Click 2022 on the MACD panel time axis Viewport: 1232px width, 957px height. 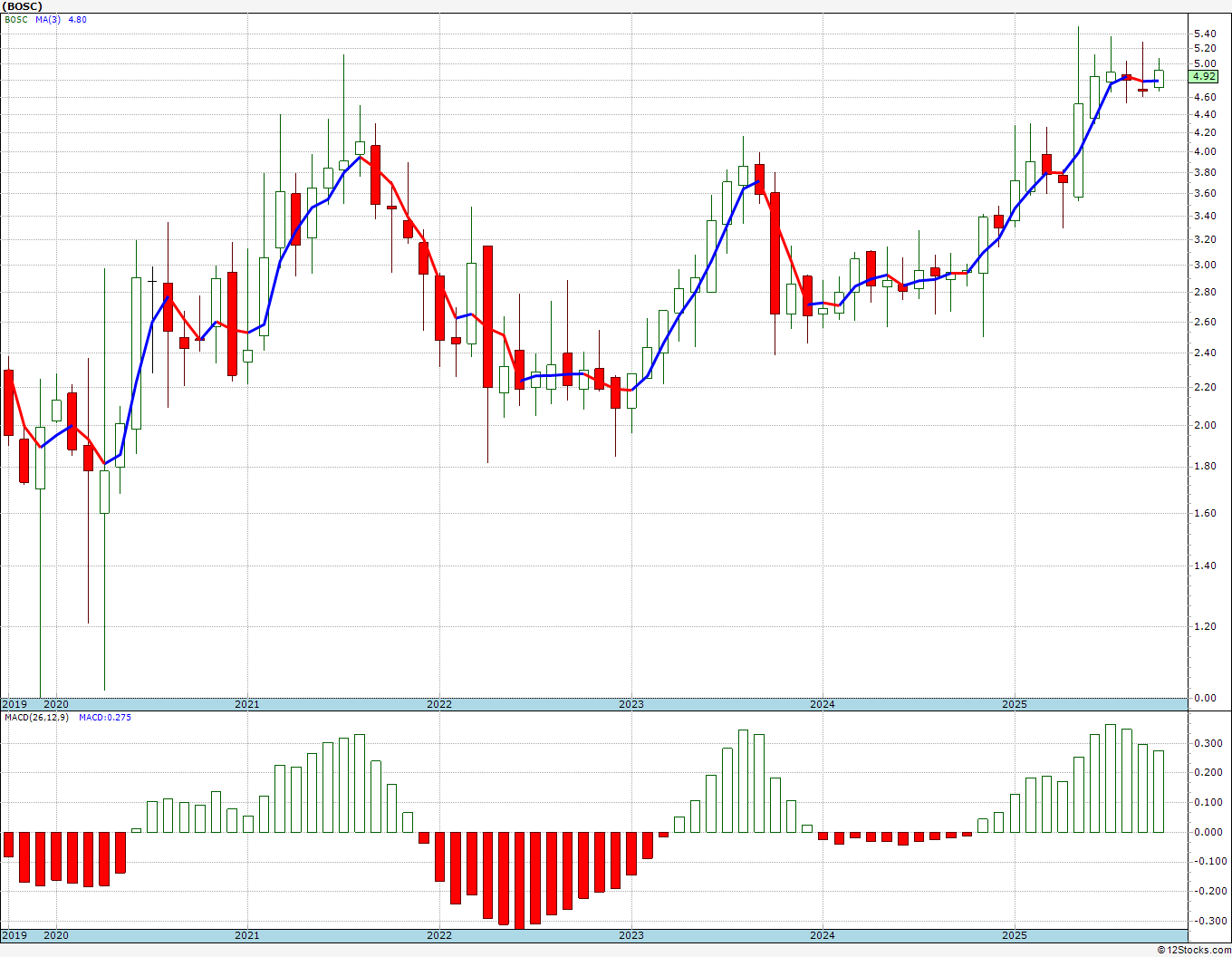(x=439, y=935)
